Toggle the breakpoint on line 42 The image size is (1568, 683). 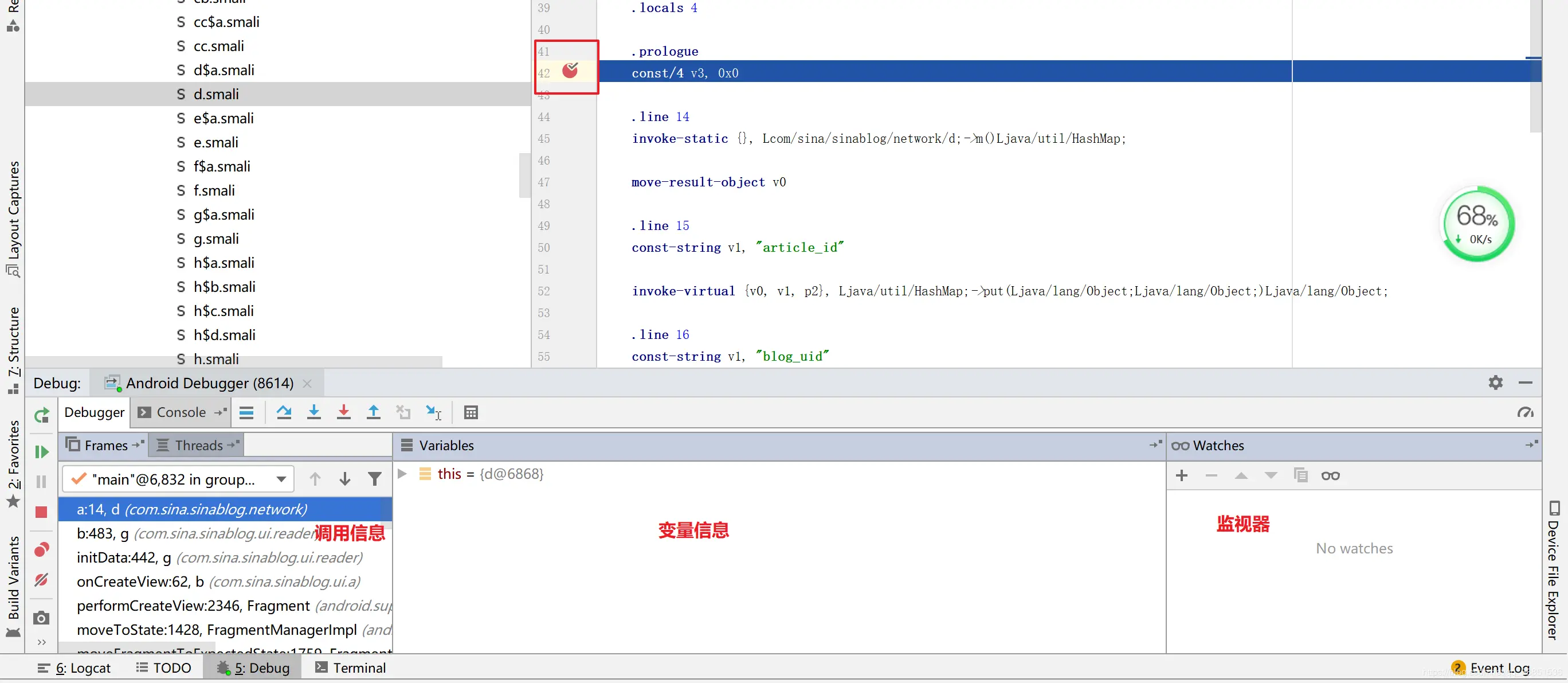coord(570,71)
